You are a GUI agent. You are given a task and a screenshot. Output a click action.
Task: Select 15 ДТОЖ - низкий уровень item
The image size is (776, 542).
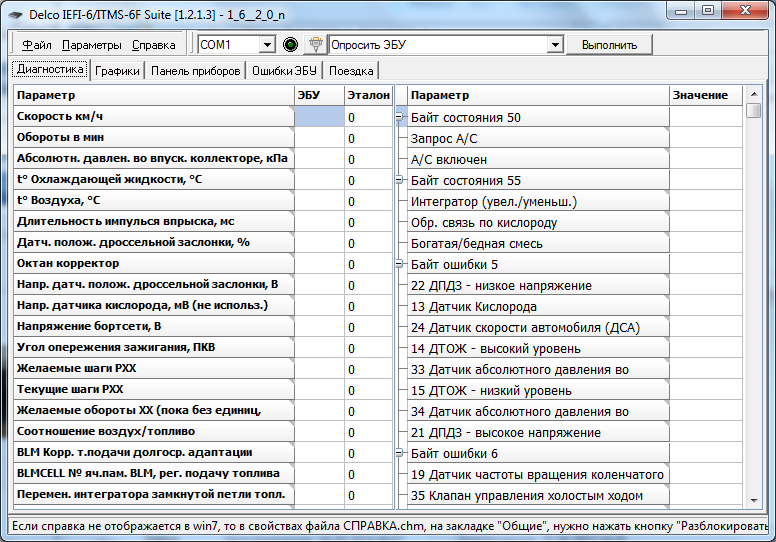pyautogui.click(x=538, y=391)
